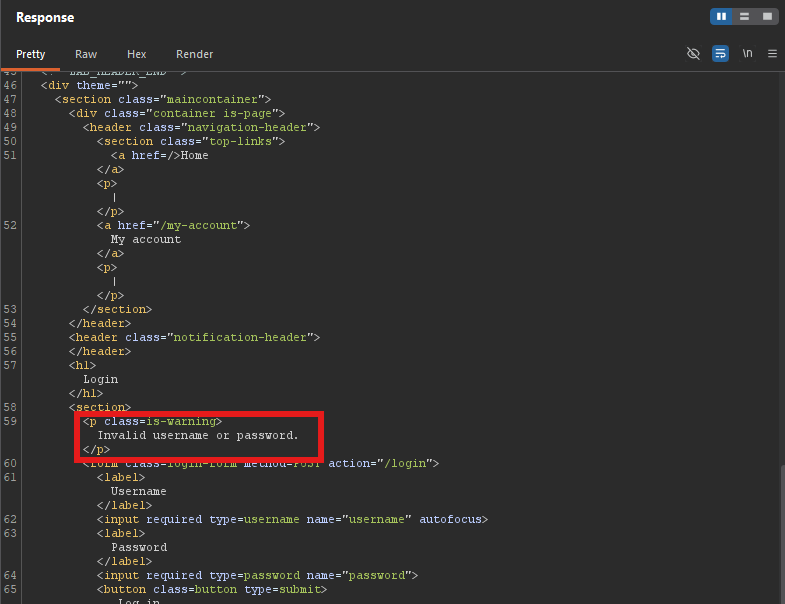Click the text 'Invalid username or password.'
Image resolution: width=785 pixels, height=604 pixels.
click(198, 435)
